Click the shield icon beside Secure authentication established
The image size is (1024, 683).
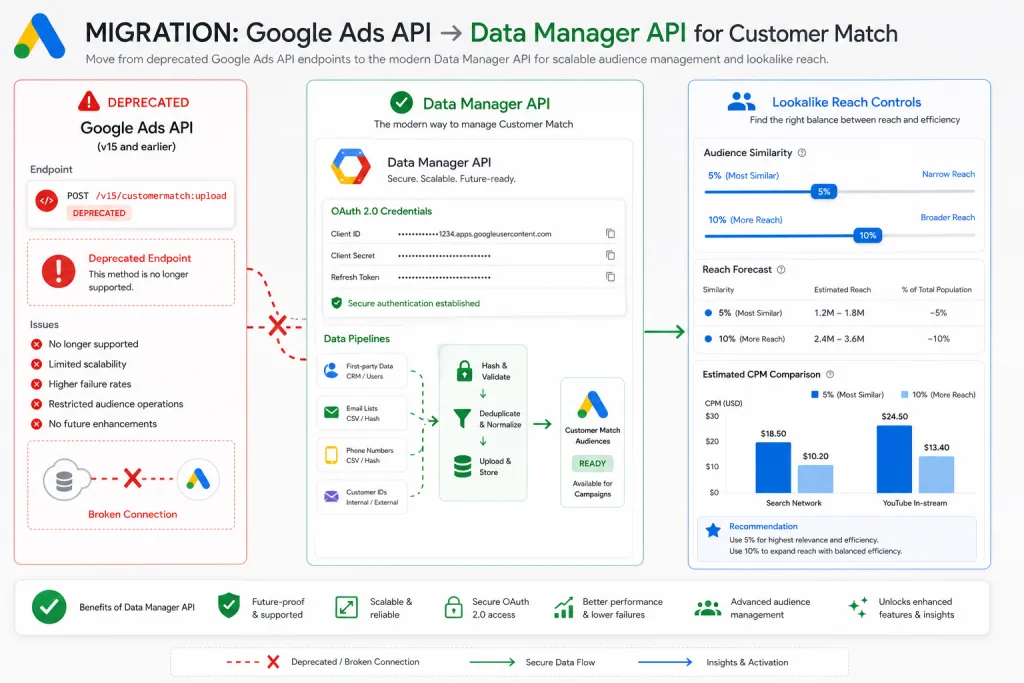click(336, 303)
